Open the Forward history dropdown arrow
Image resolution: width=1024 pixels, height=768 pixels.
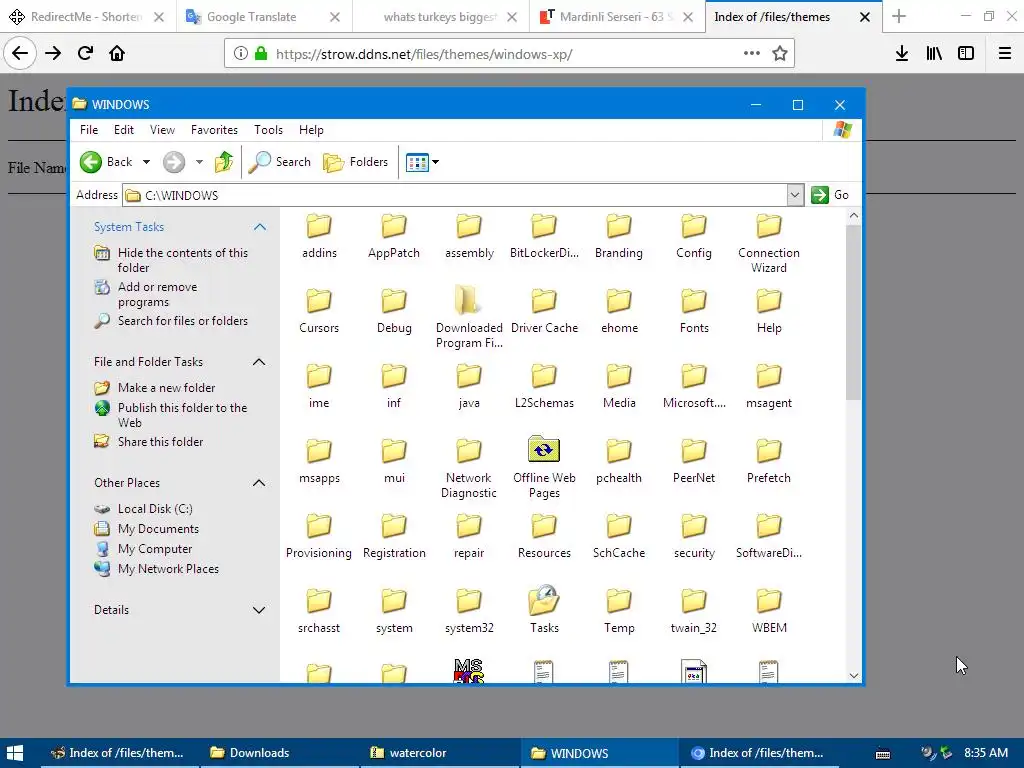pyautogui.click(x=199, y=162)
